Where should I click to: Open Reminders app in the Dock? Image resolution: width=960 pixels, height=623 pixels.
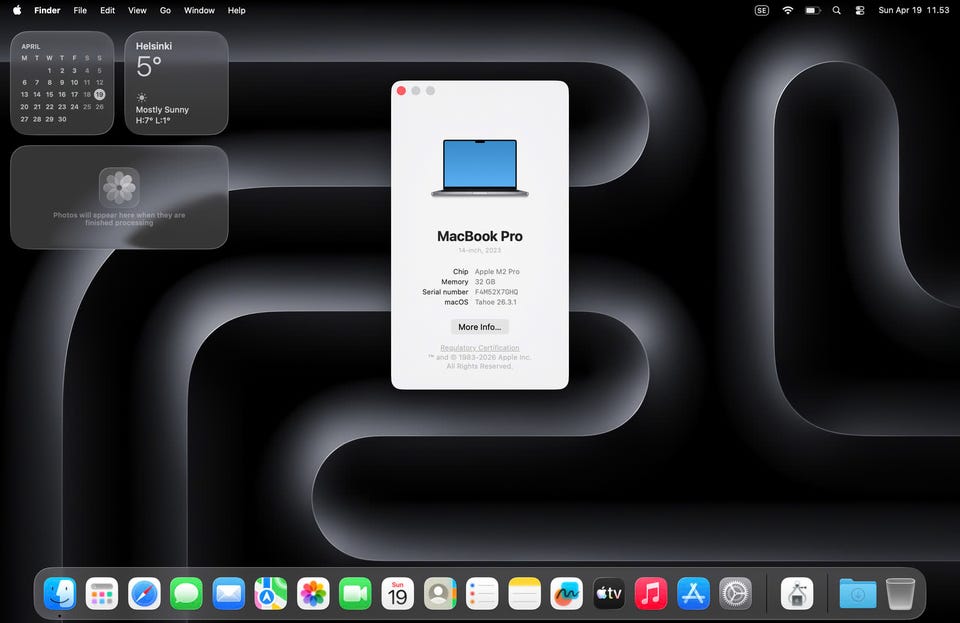[x=482, y=593]
